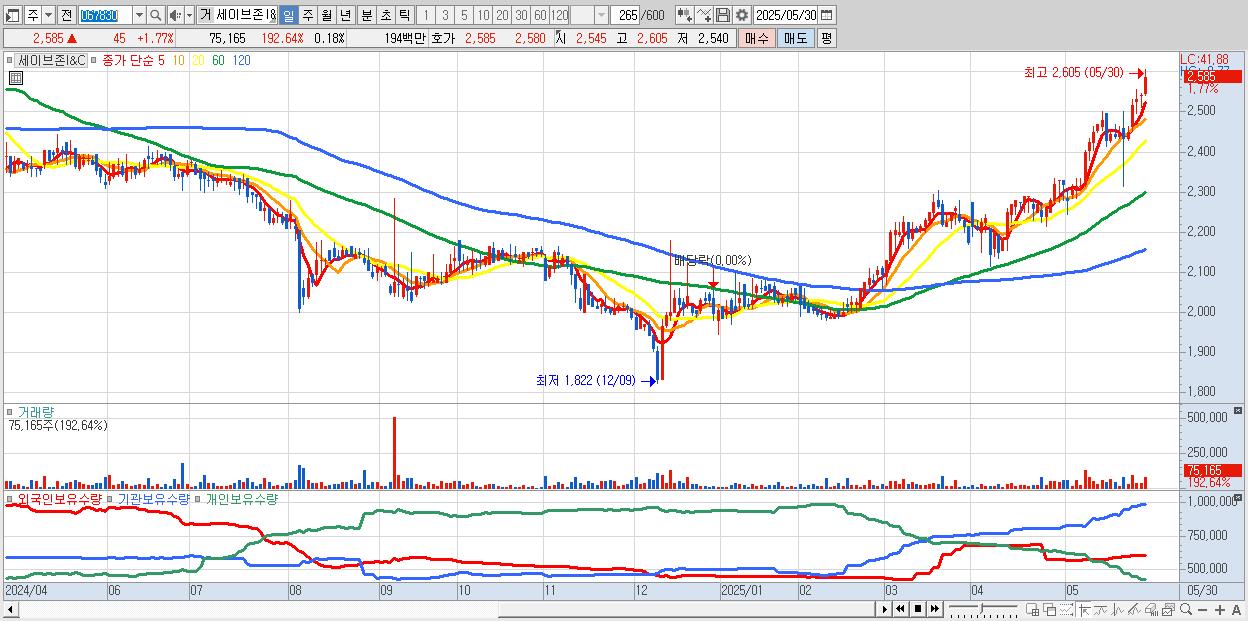Select the daily 일 chart period
Viewport: 1248px width, 621px height.
coord(288,15)
